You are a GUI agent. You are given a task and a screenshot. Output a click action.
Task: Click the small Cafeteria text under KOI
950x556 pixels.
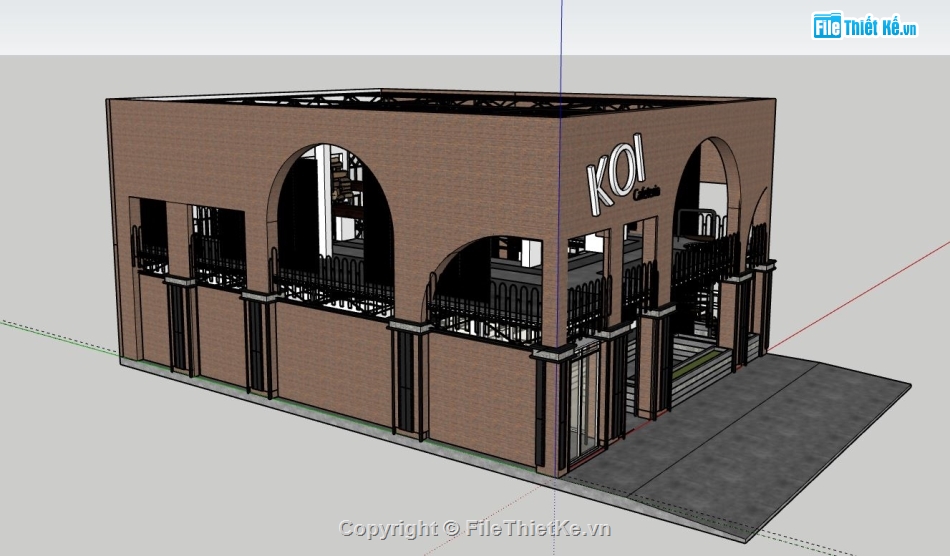[x=646, y=193]
